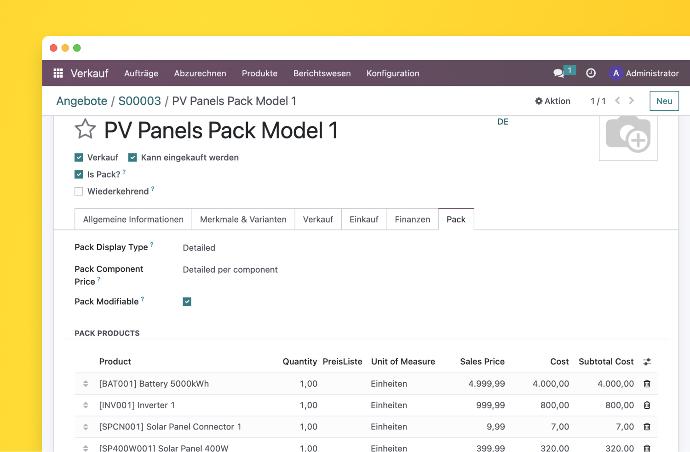Screen dimensions: 690x452
Task: Edit the product name field
Action: pos(221,130)
